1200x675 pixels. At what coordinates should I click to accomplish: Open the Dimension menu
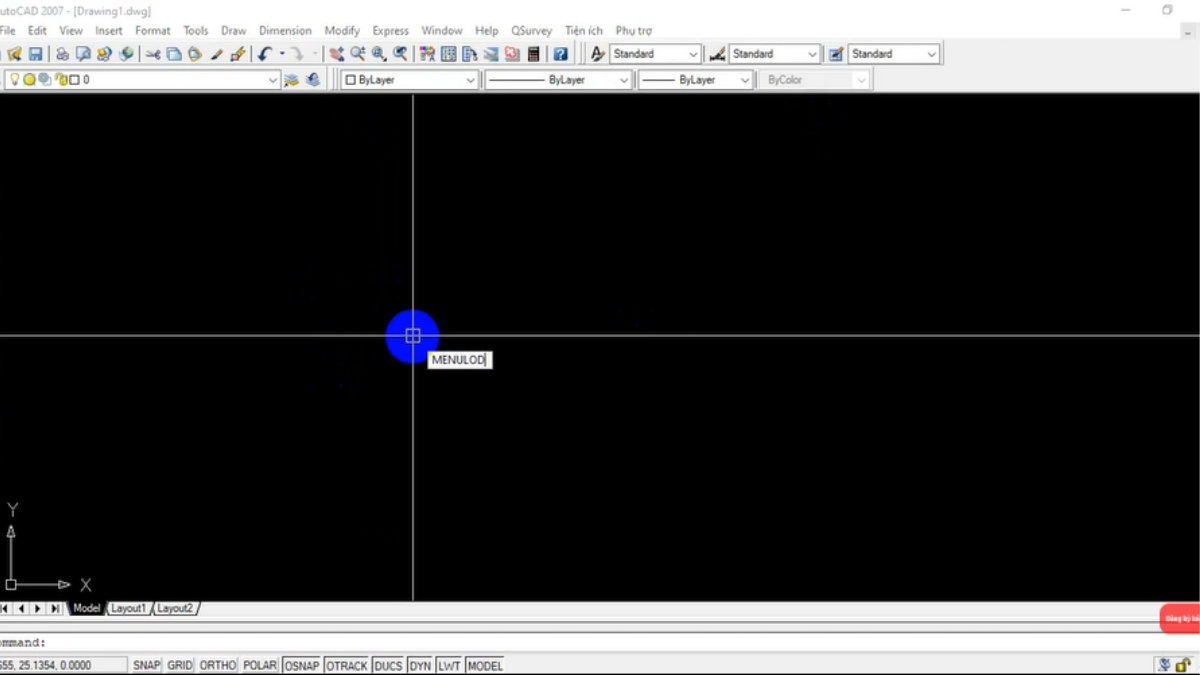pyautogui.click(x=285, y=31)
